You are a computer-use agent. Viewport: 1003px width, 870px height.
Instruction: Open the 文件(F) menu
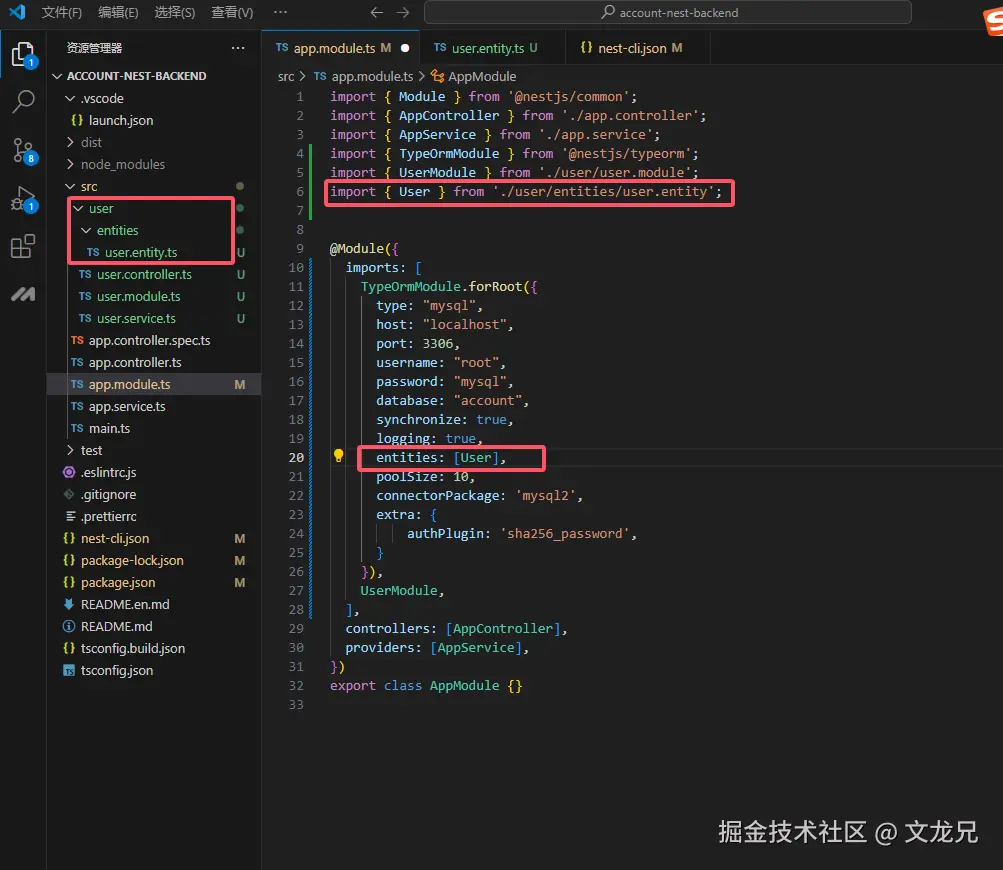click(x=61, y=12)
